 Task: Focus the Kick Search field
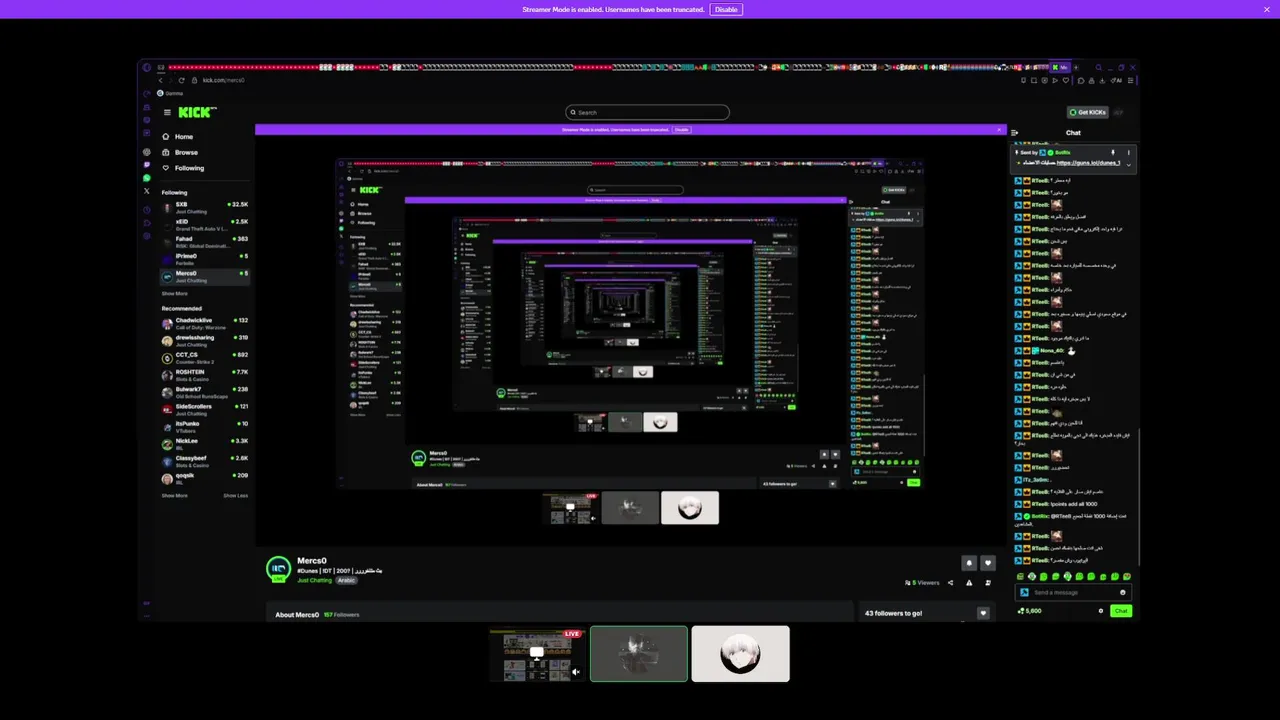647,112
